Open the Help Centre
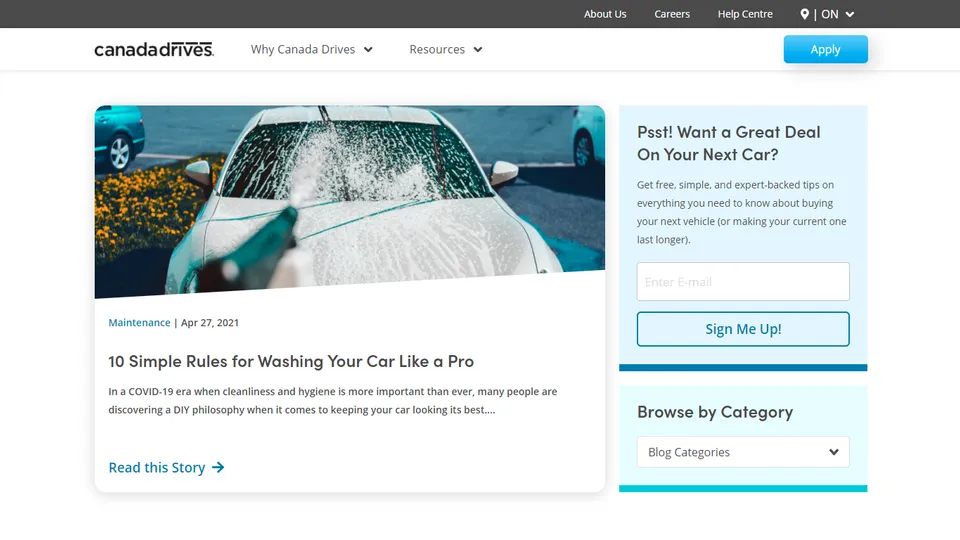The height and width of the screenshot is (540, 960). [745, 14]
